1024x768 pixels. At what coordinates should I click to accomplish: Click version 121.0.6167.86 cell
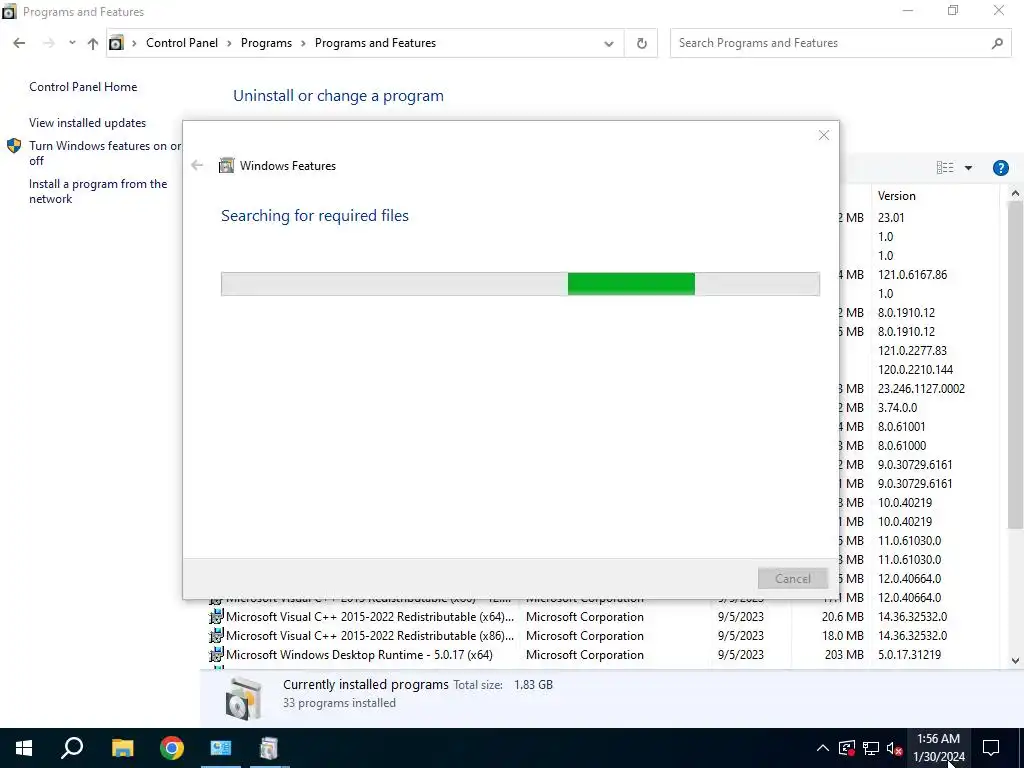click(912, 275)
